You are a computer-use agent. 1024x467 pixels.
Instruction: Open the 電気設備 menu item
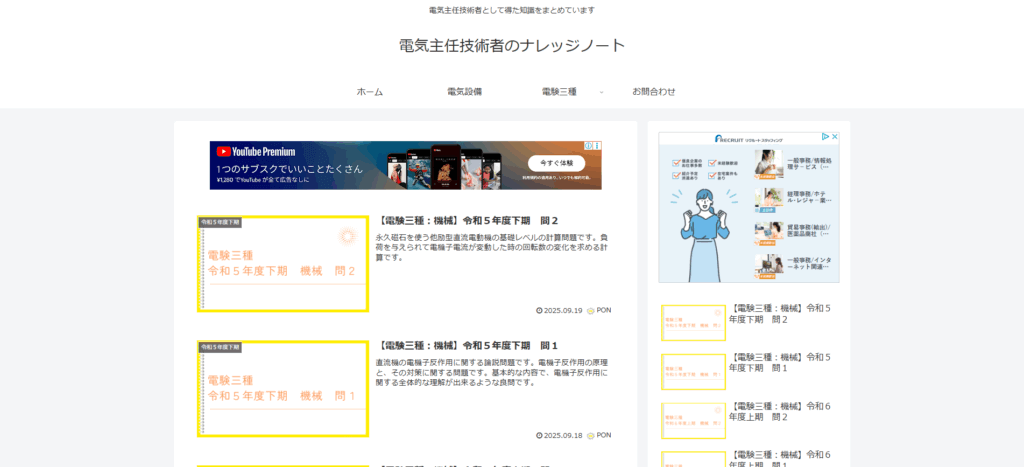pos(464,92)
